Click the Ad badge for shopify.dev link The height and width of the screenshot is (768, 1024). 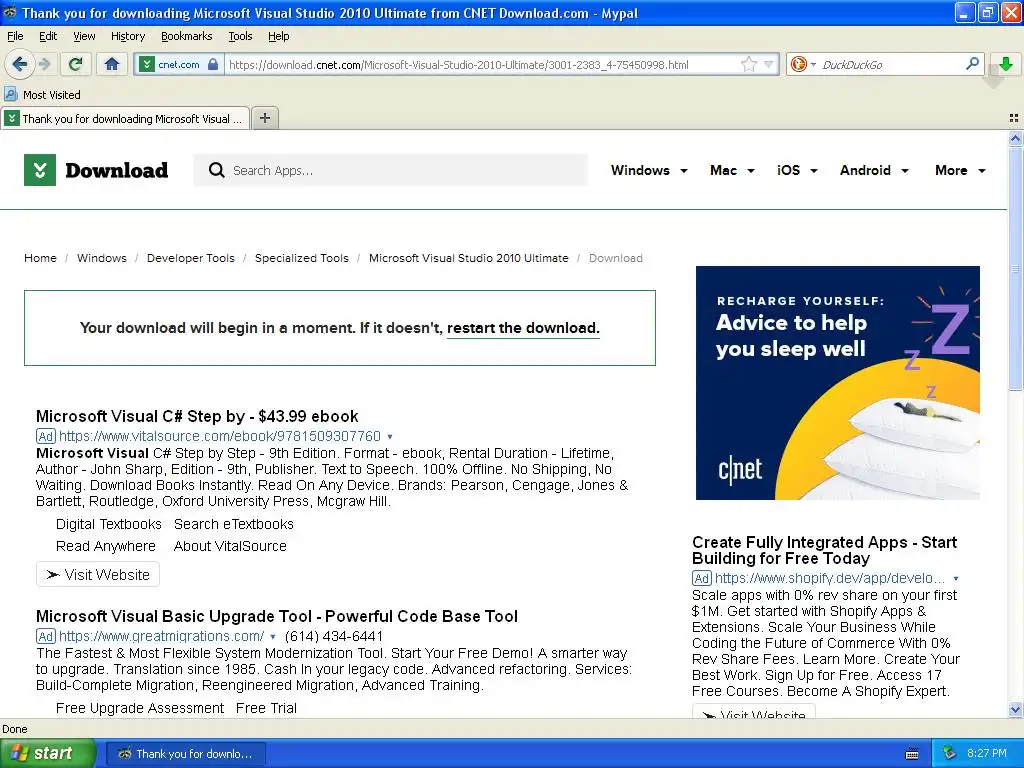click(x=701, y=578)
